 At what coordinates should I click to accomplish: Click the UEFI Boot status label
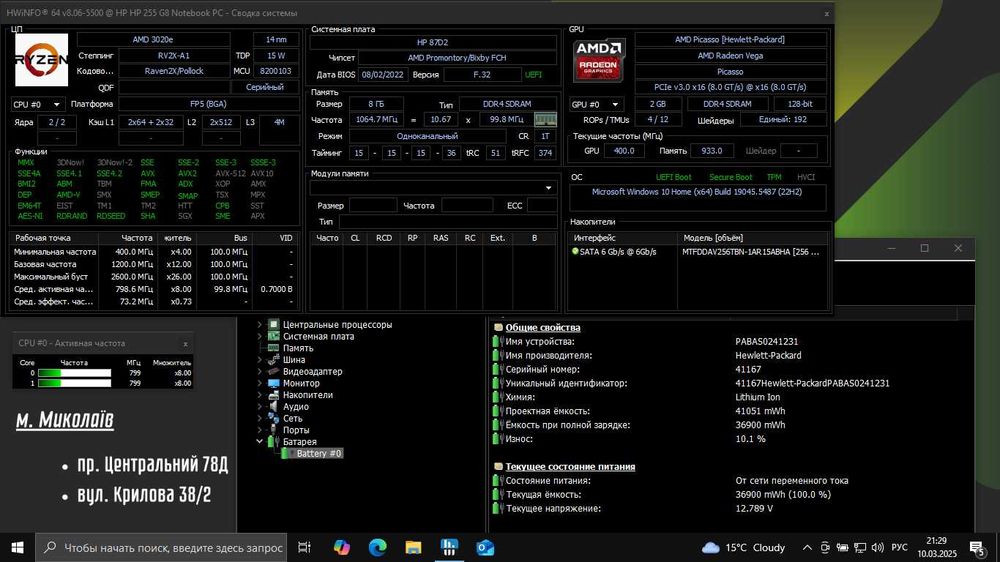(673, 177)
